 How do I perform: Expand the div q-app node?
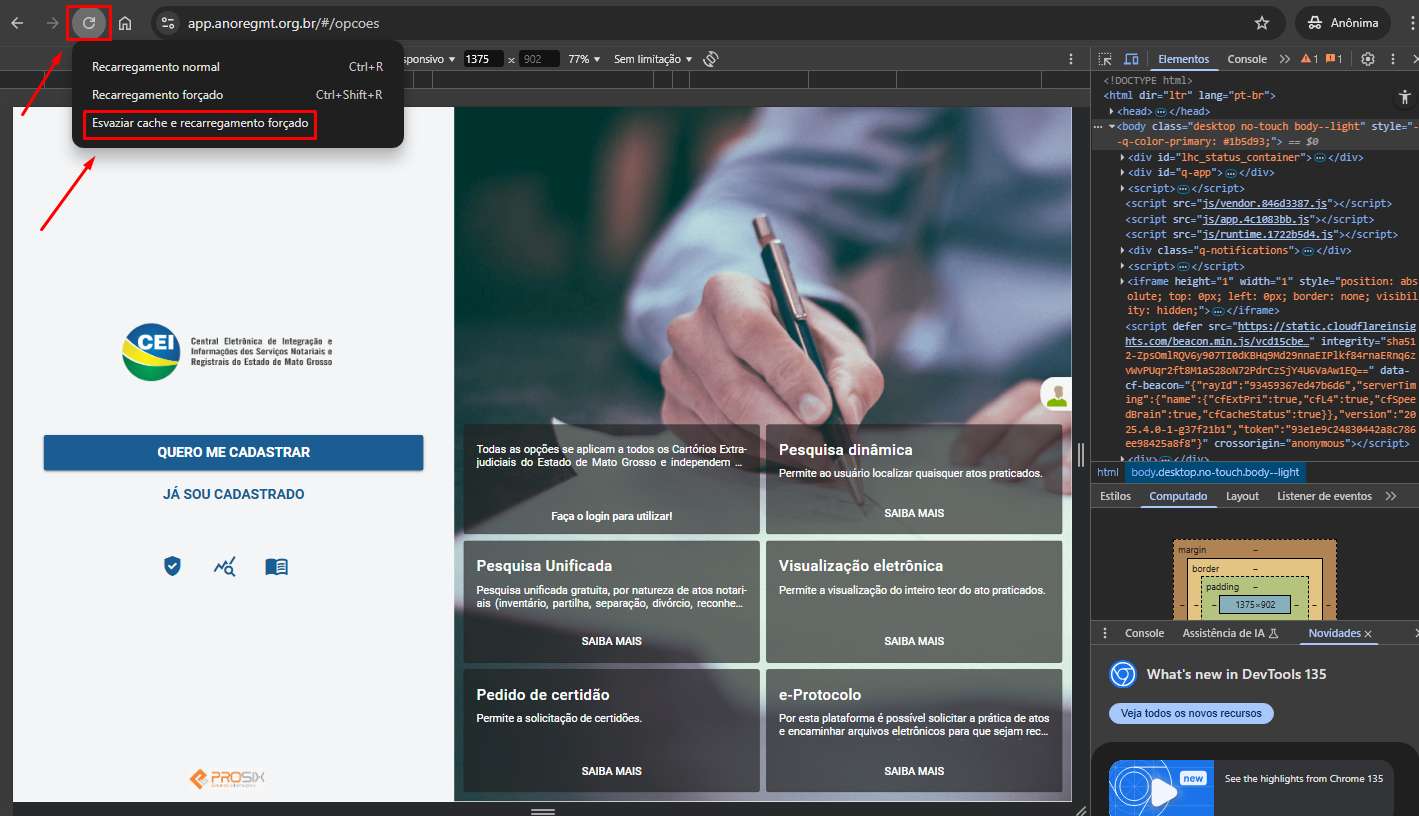coord(1122,173)
